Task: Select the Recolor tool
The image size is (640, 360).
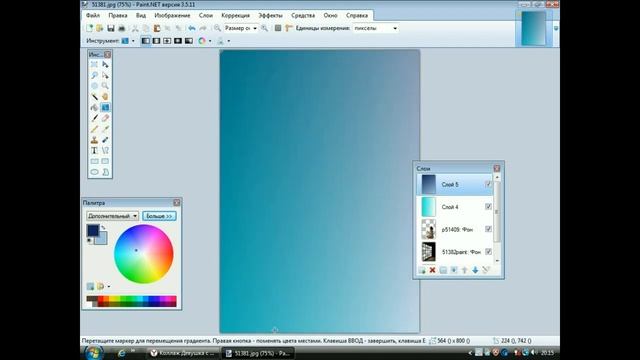Action: 105,140
